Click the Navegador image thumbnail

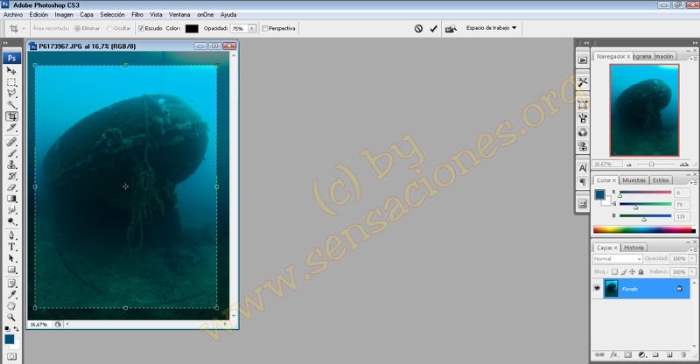point(644,110)
